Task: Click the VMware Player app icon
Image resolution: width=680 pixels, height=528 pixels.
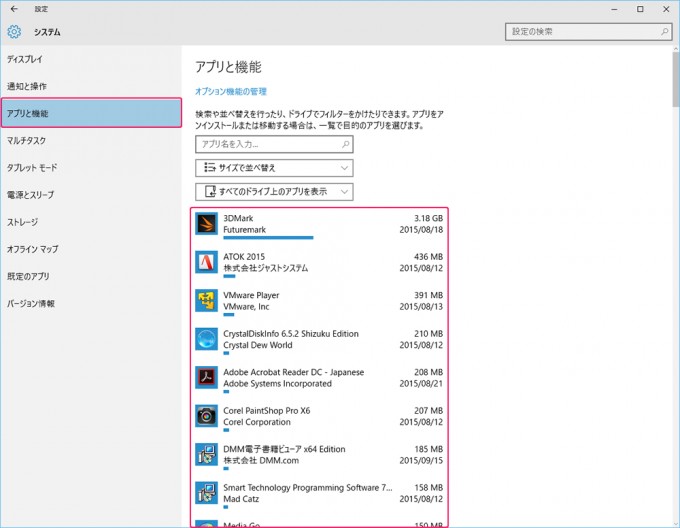Action: 206,300
